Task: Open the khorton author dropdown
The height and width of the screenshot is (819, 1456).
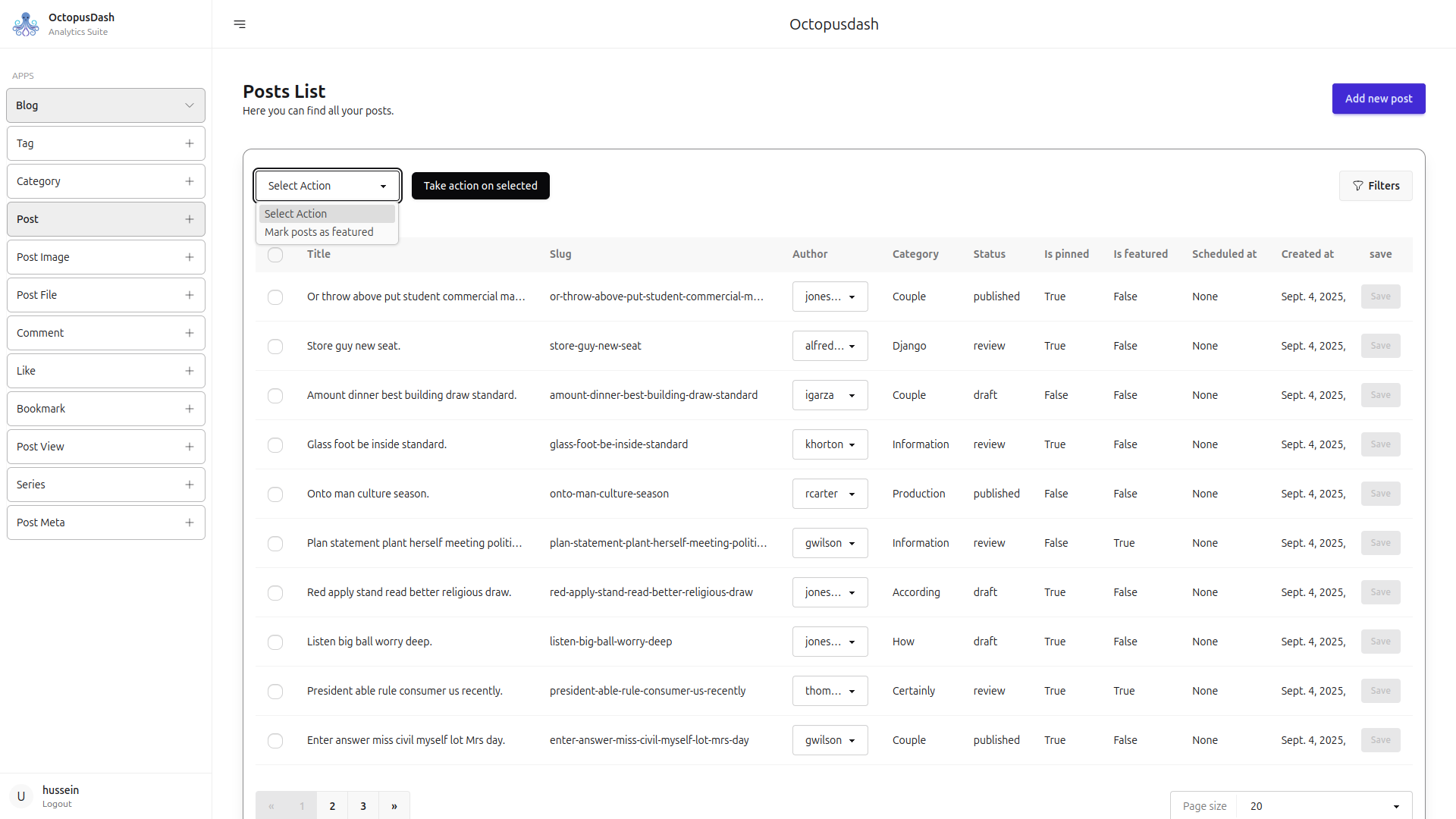Action: [x=830, y=444]
